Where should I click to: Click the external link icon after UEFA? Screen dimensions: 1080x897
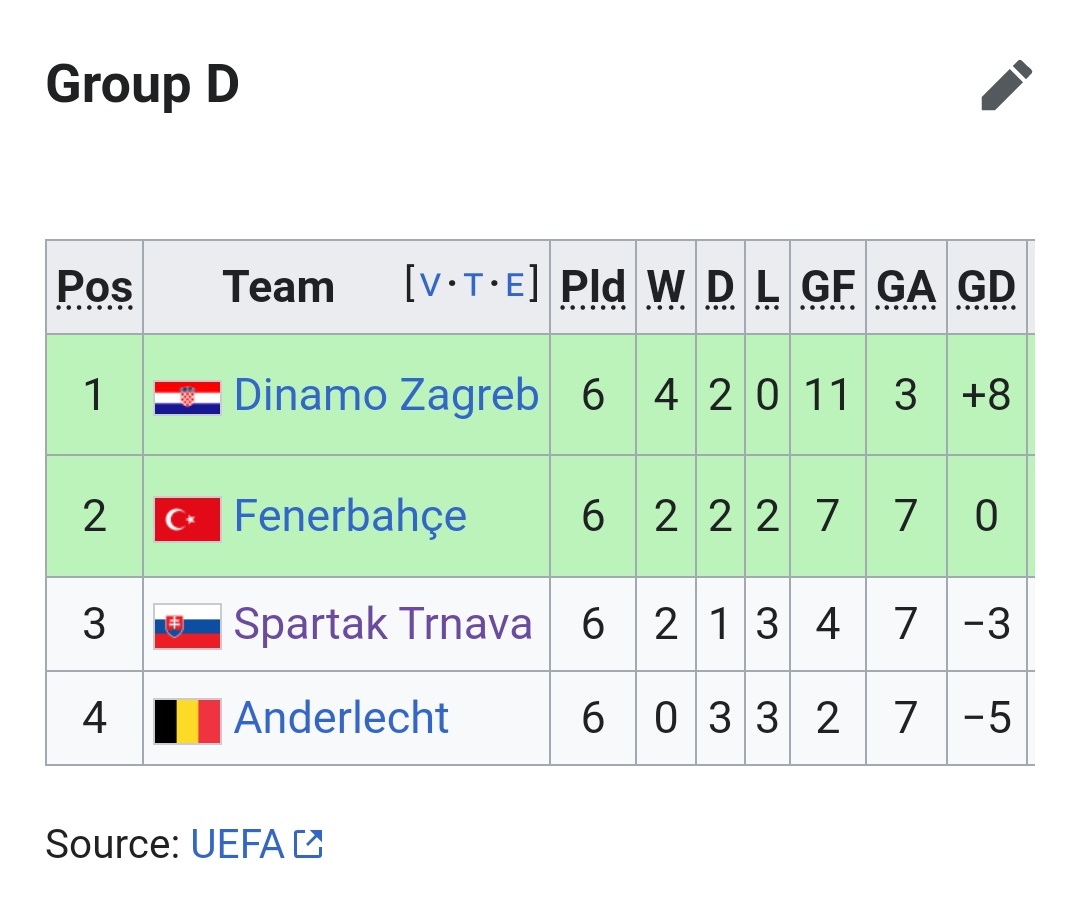click(x=308, y=844)
